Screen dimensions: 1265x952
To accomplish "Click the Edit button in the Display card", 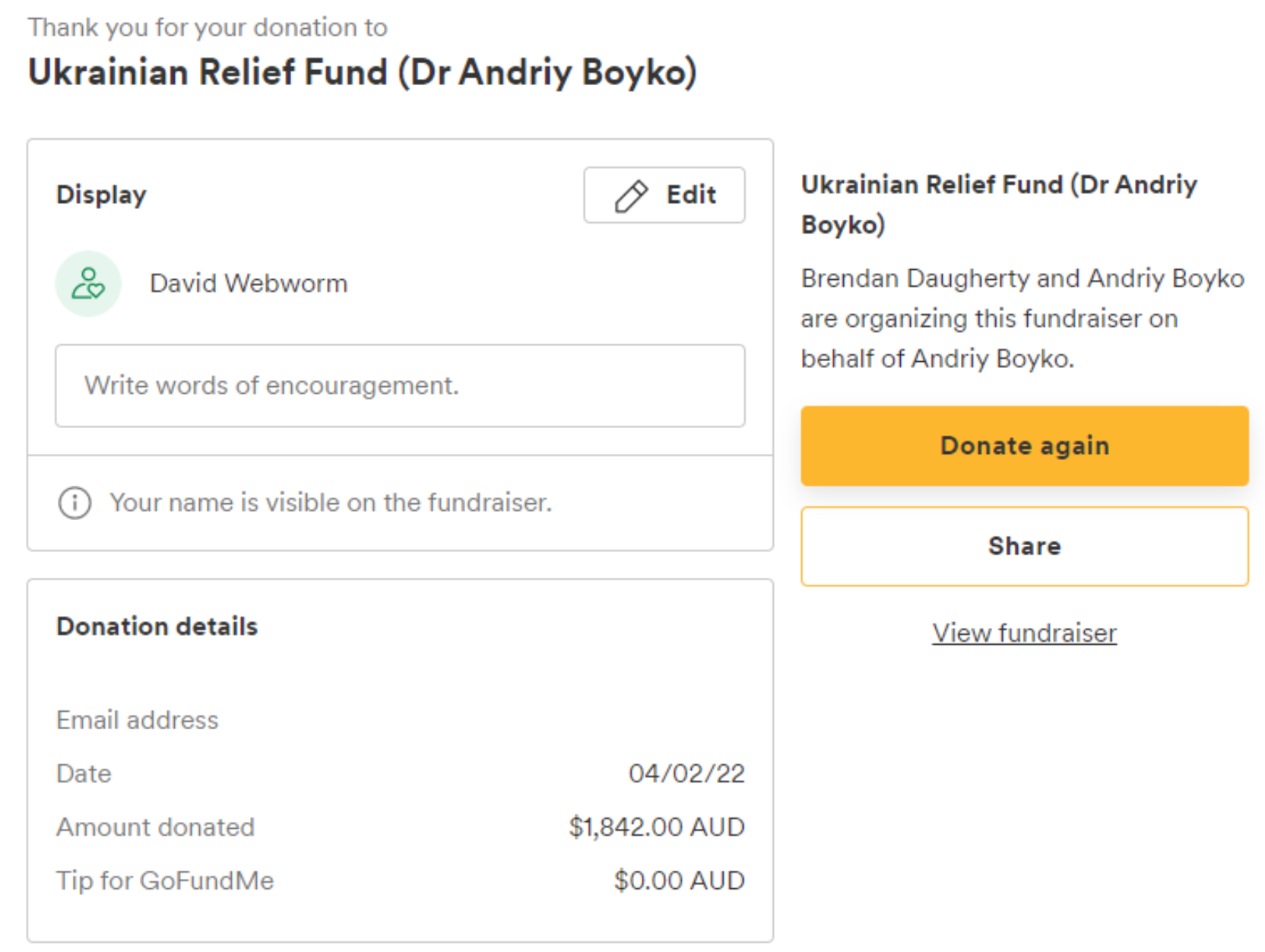I will click(664, 195).
